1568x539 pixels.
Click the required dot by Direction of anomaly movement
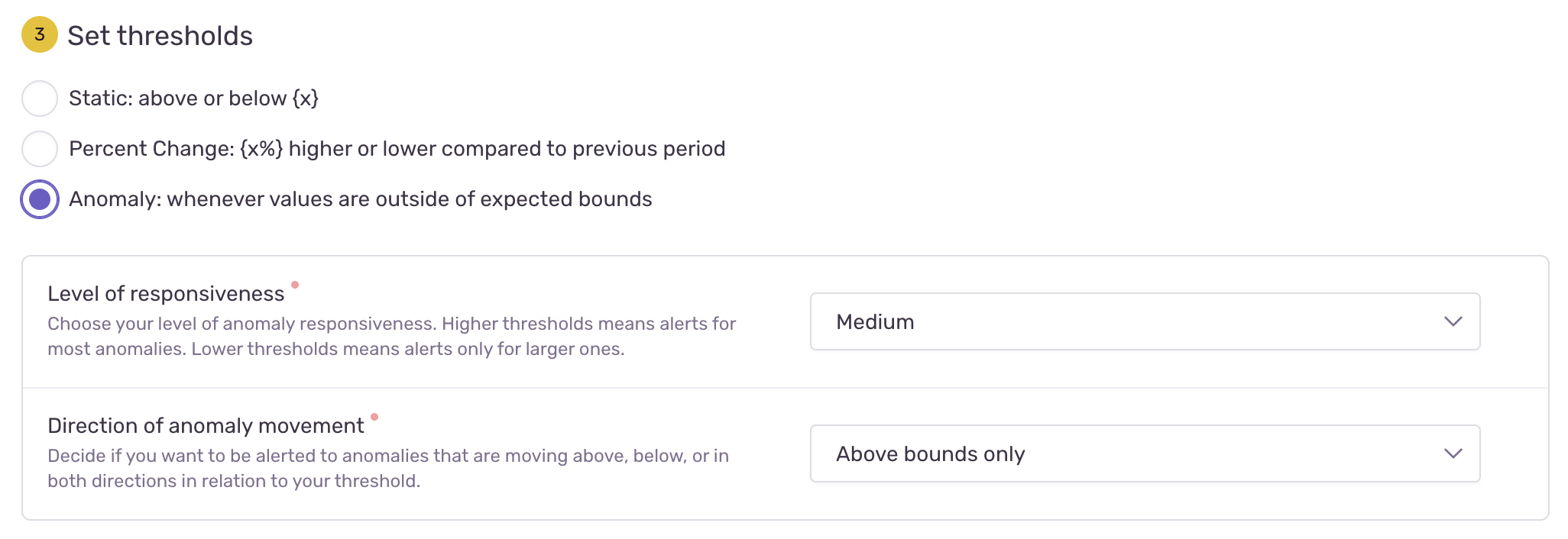[x=374, y=417]
